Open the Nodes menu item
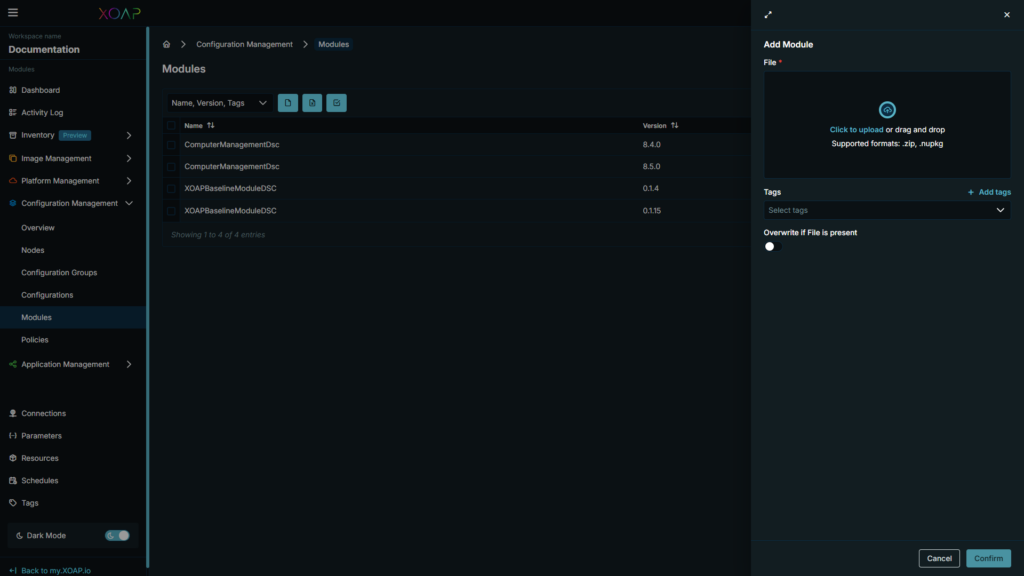 [x=33, y=250]
